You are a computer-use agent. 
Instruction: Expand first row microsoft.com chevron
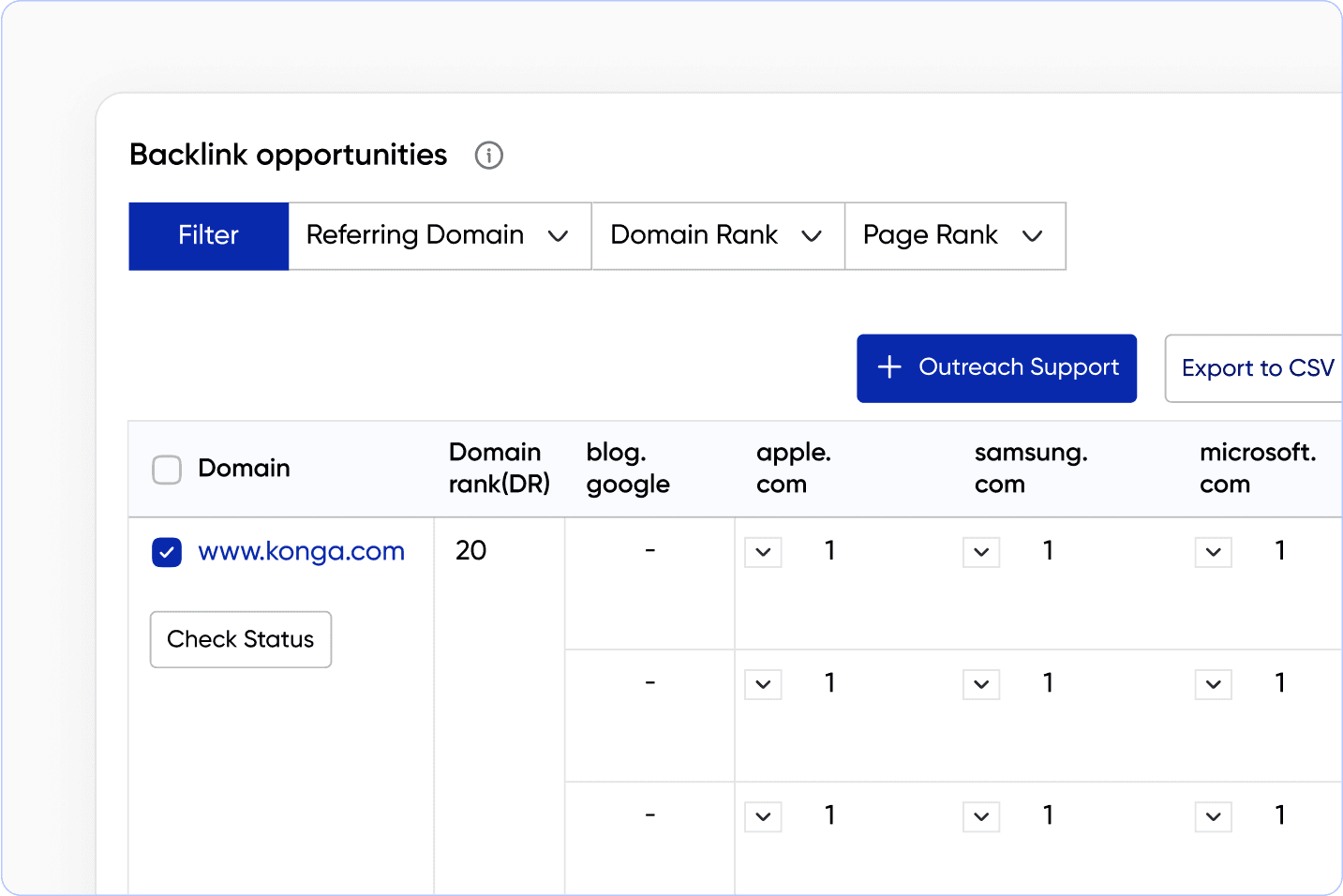click(x=1213, y=552)
